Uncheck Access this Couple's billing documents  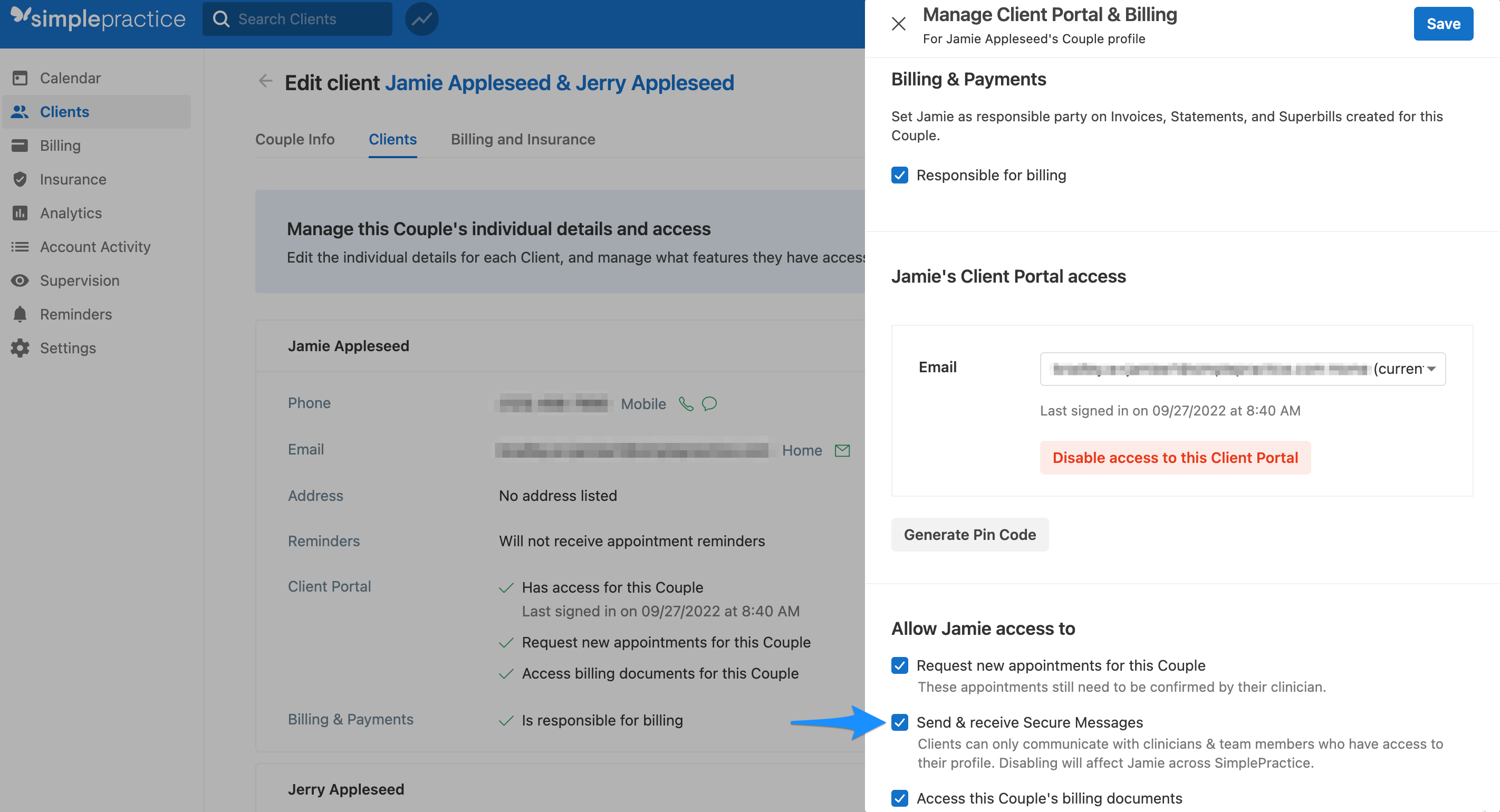click(899, 799)
